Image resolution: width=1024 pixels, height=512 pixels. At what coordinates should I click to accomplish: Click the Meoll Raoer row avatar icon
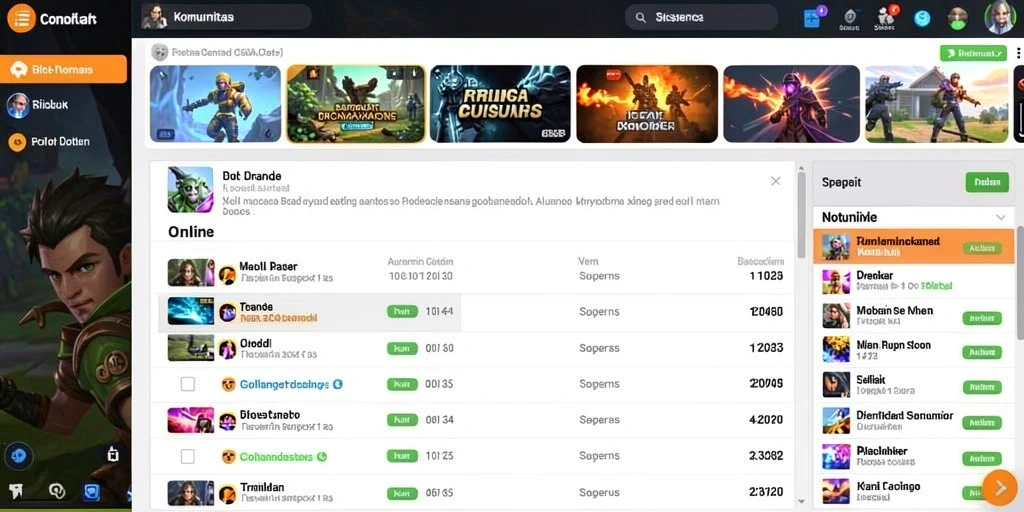click(x=227, y=276)
